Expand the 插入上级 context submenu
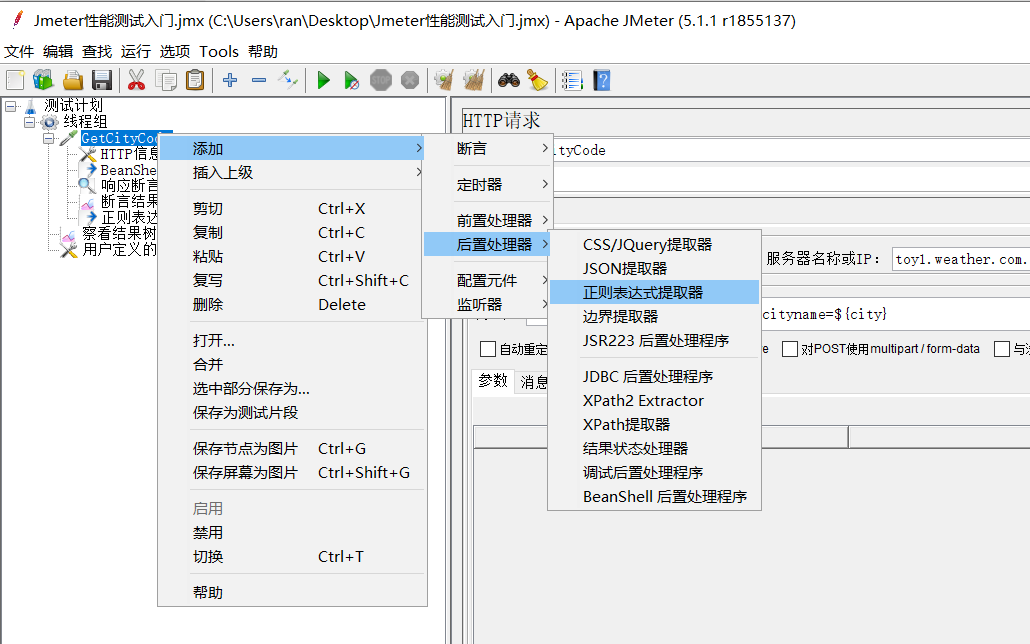Image resolution: width=1030 pixels, height=644 pixels. point(292,172)
